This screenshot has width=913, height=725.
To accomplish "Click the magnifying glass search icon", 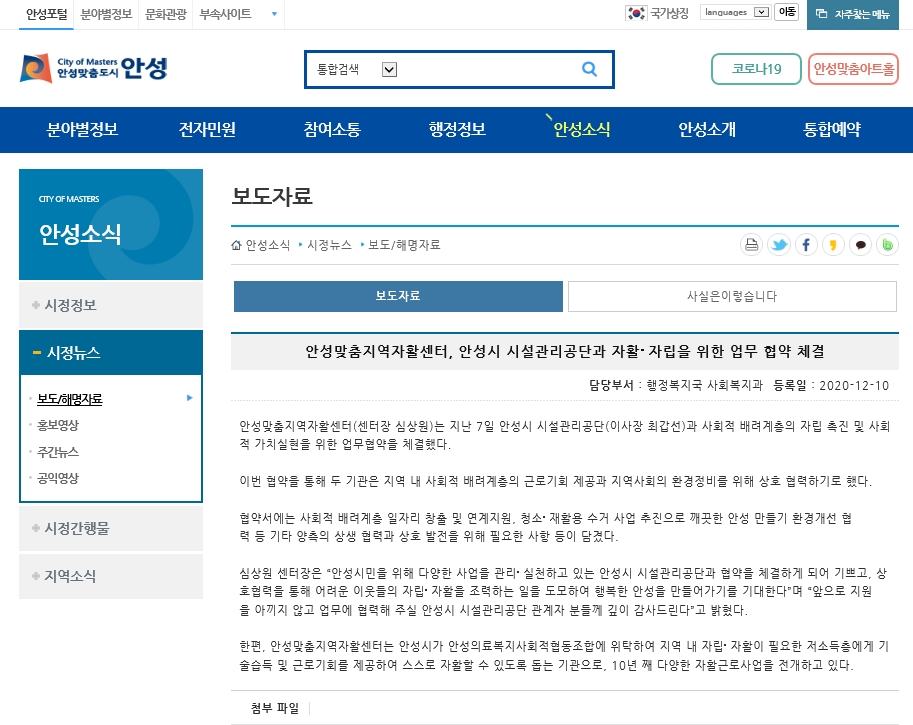I will point(589,69).
